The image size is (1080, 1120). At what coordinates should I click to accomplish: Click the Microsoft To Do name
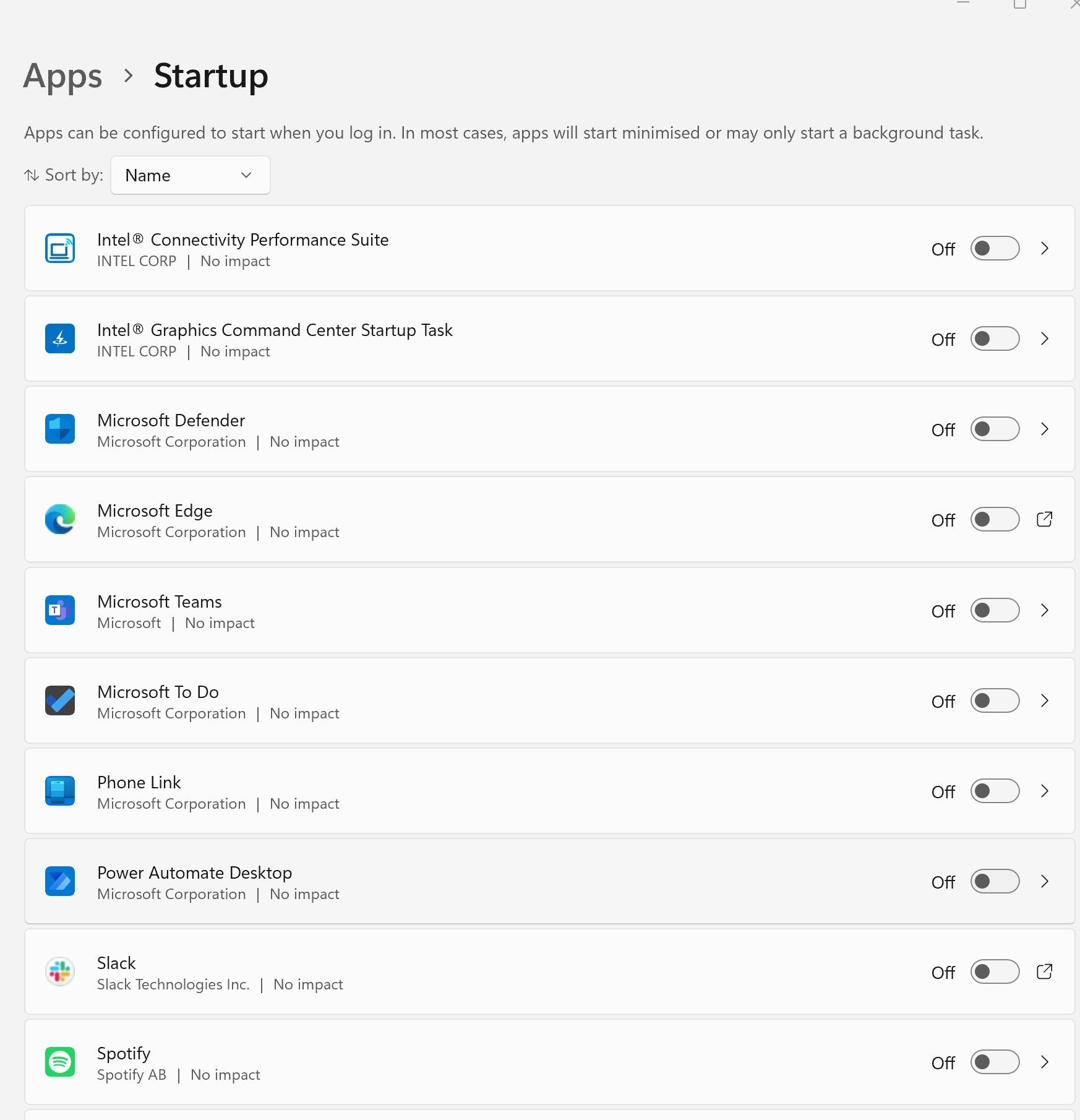158,692
